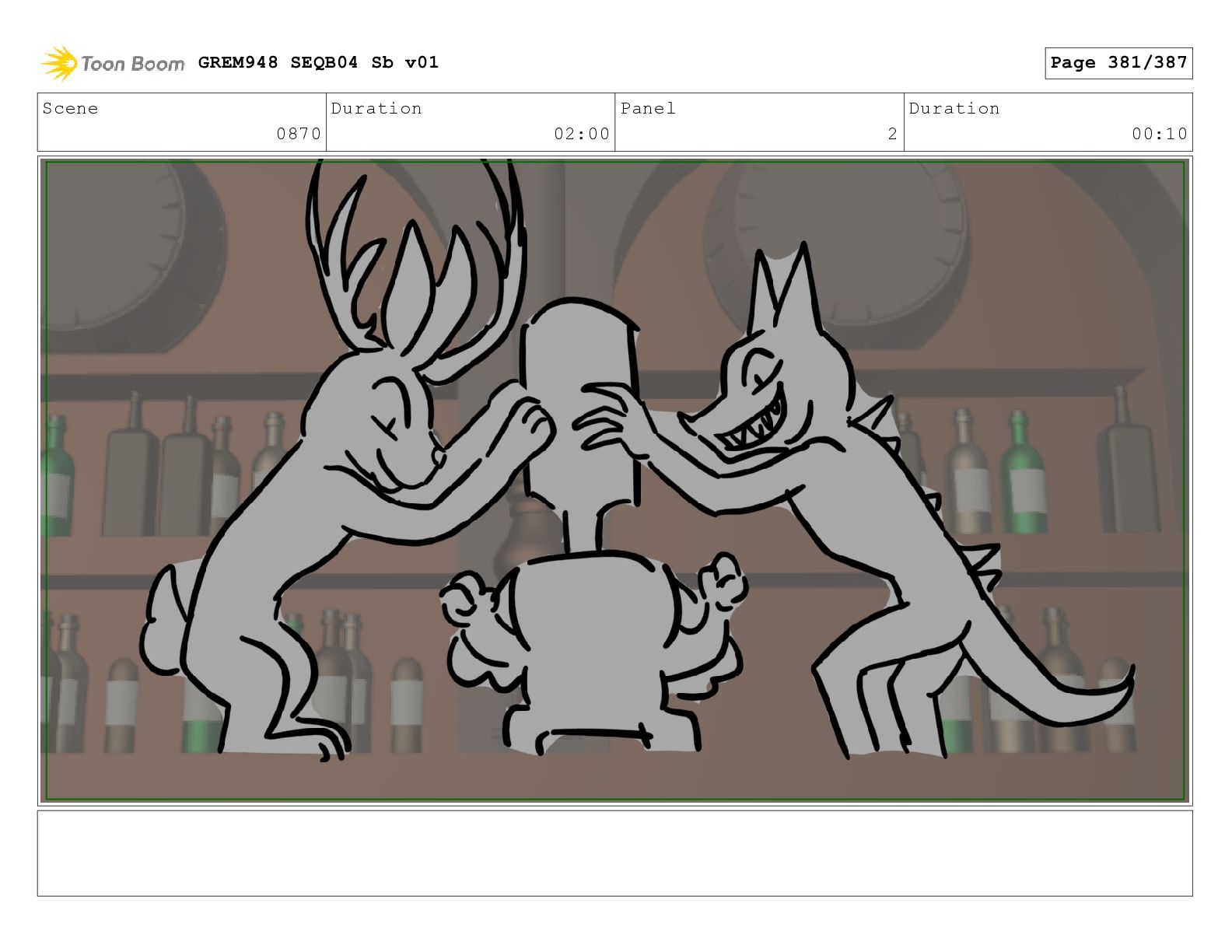Click the scene duration value 02:00
Image resolution: width=1232 pixels, height=952 pixels.
pyautogui.click(x=582, y=134)
